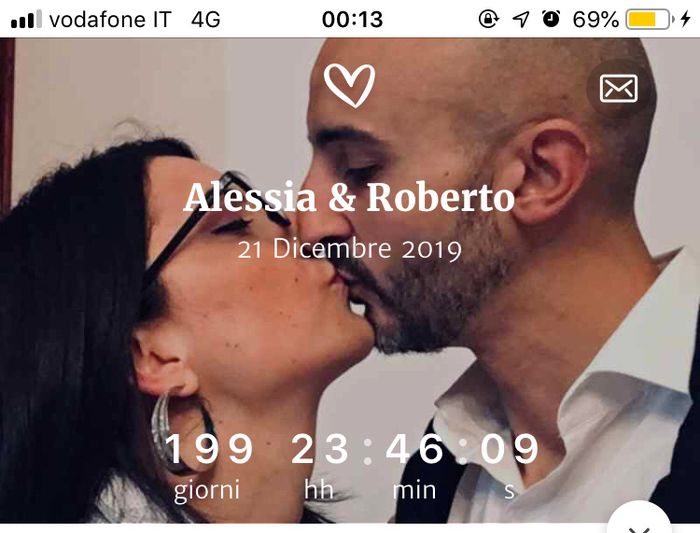The width and height of the screenshot is (700, 533).
Task: Tap the charging bolt icon
Action: pos(685,19)
